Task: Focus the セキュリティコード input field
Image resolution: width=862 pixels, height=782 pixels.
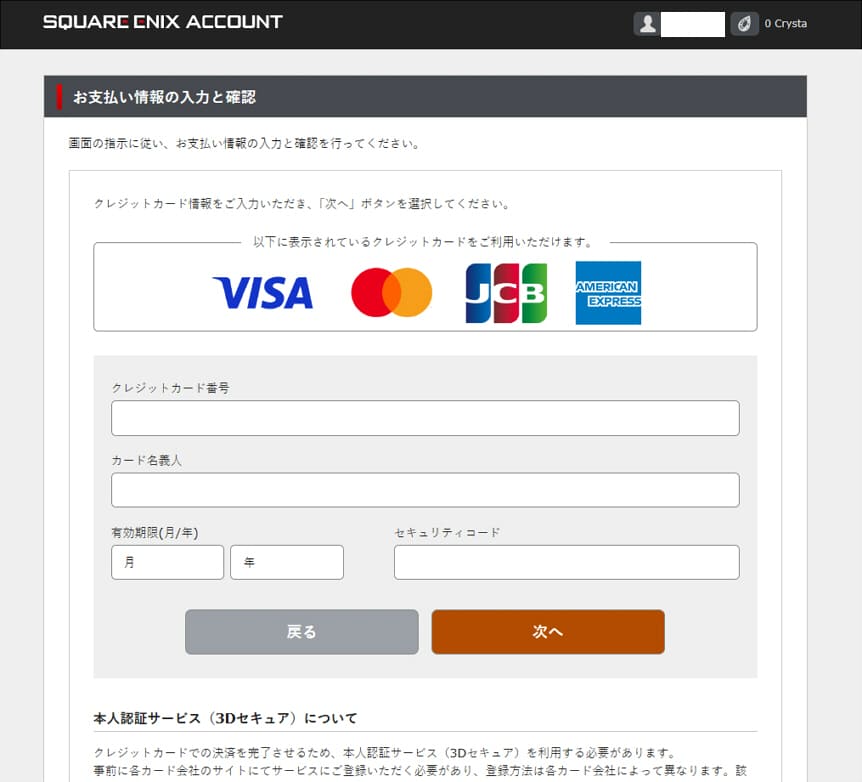Action: click(x=567, y=562)
